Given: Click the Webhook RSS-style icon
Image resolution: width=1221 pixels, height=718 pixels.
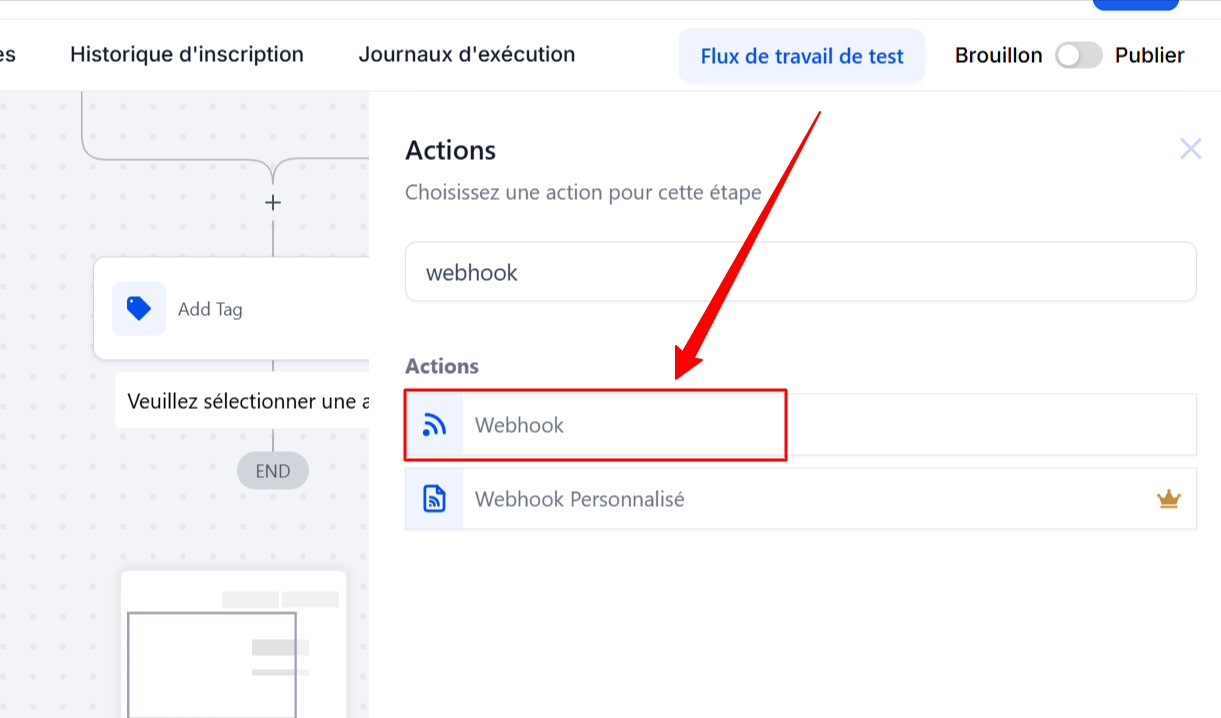Looking at the screenshot, I should (434, 425).
